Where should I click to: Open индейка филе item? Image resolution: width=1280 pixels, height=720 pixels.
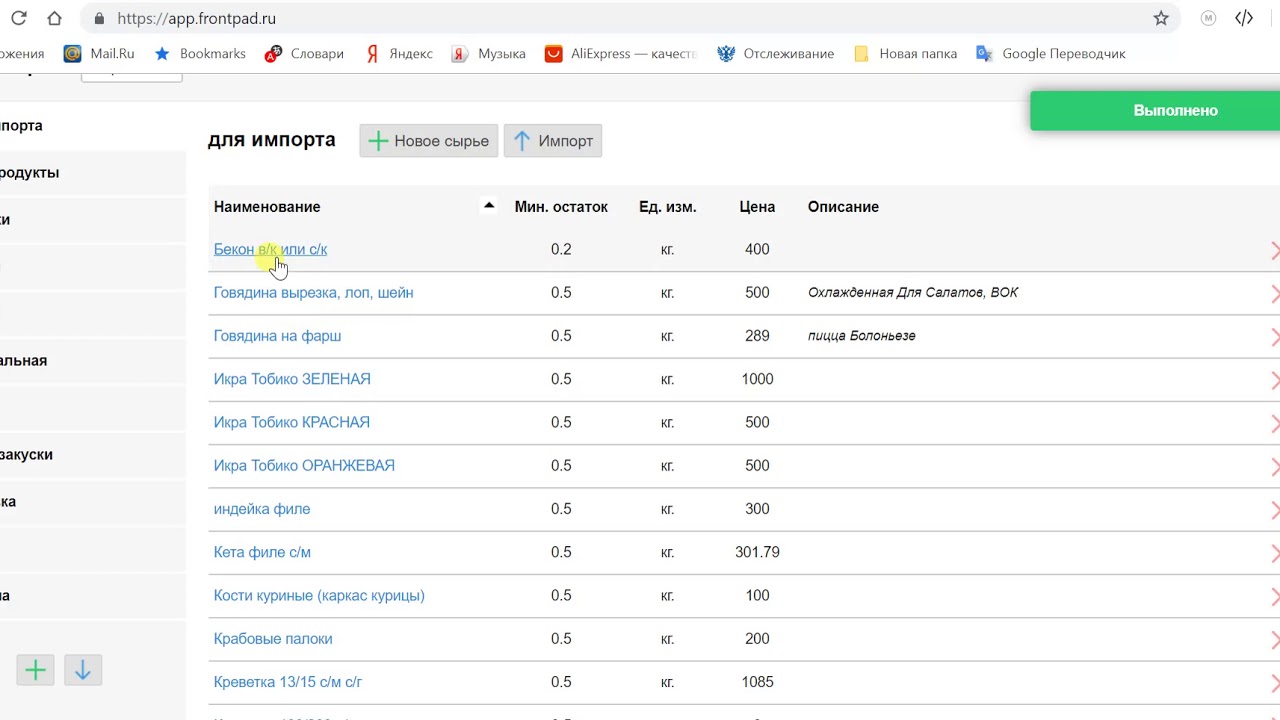coord(262,509)
